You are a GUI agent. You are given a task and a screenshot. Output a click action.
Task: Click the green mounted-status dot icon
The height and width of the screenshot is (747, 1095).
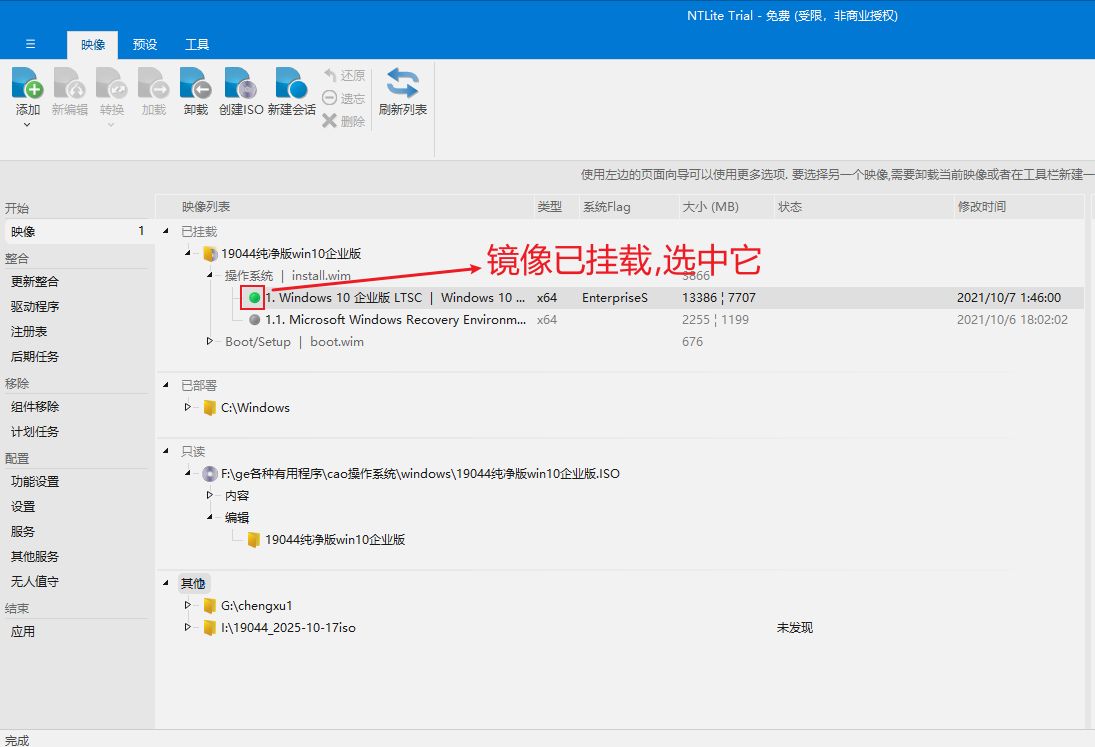[254, 297]
